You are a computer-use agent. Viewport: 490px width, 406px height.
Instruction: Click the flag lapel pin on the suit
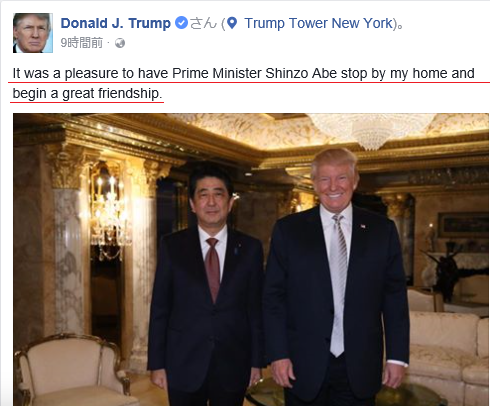(363, 227)
